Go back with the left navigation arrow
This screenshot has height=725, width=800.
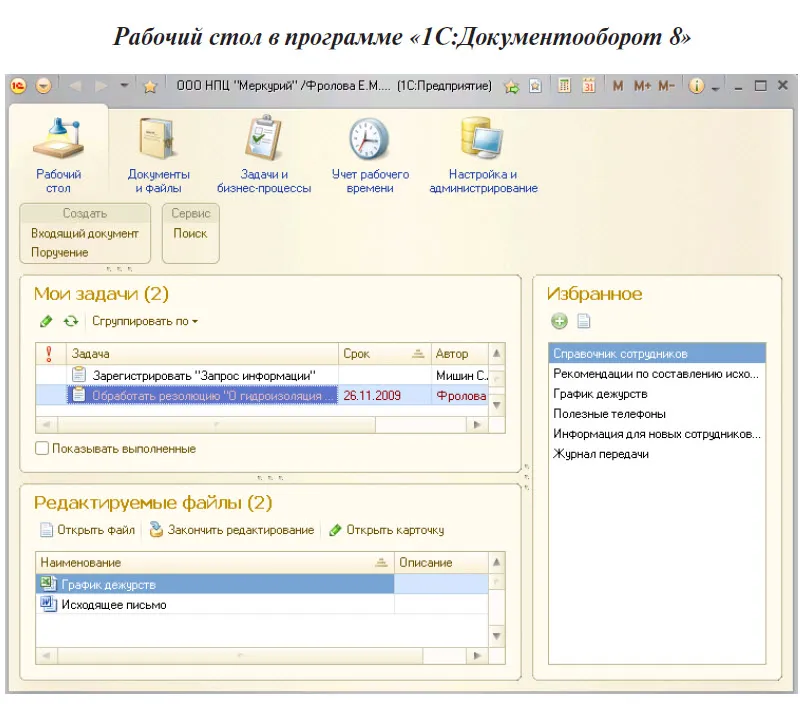click(x=76, y=86)
